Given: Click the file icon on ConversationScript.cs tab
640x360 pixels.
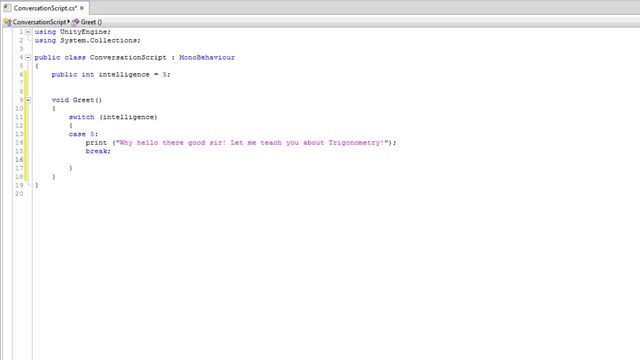Looking at the screenshot, I should coord(7,8).
